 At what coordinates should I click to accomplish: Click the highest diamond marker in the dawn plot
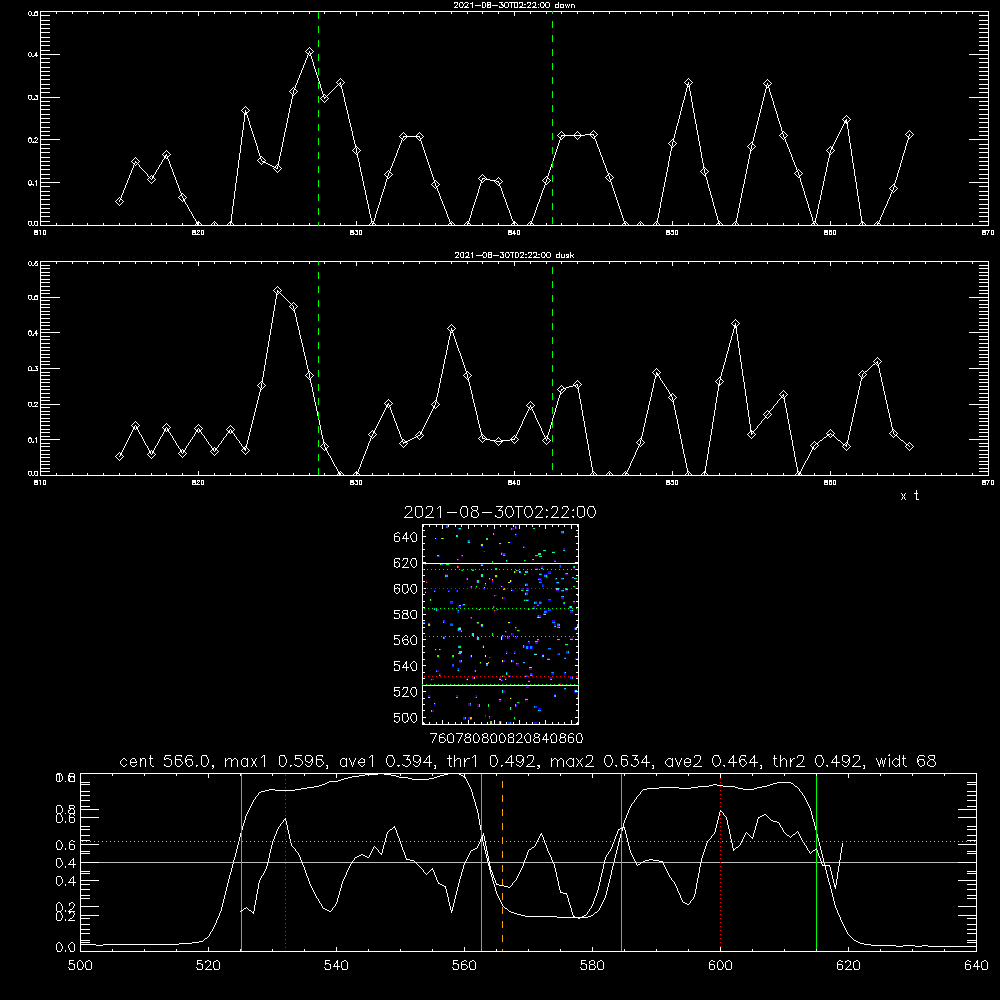[x=309, y=52]
